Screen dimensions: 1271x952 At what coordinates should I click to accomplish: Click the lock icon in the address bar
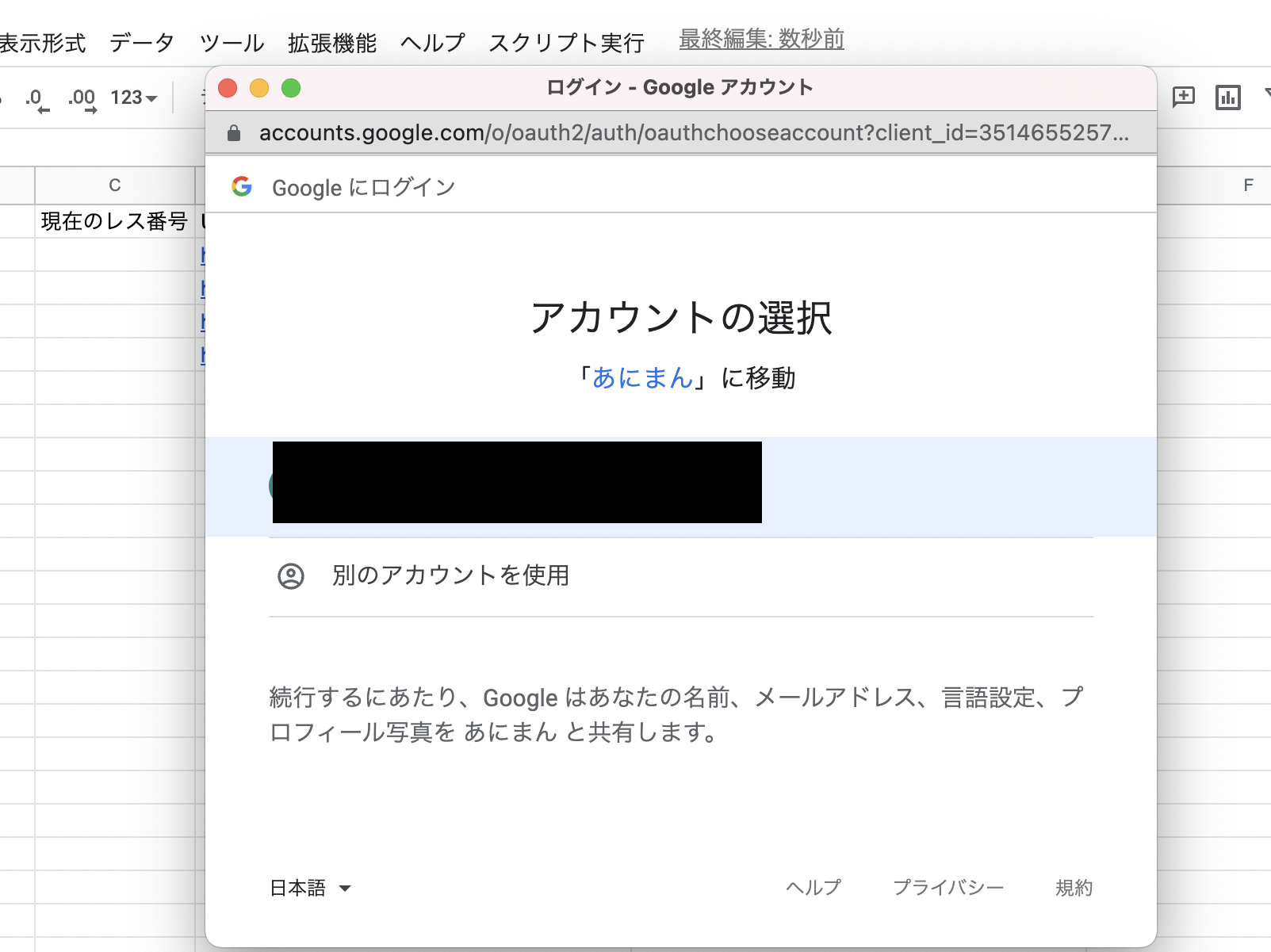coord(233,133)
